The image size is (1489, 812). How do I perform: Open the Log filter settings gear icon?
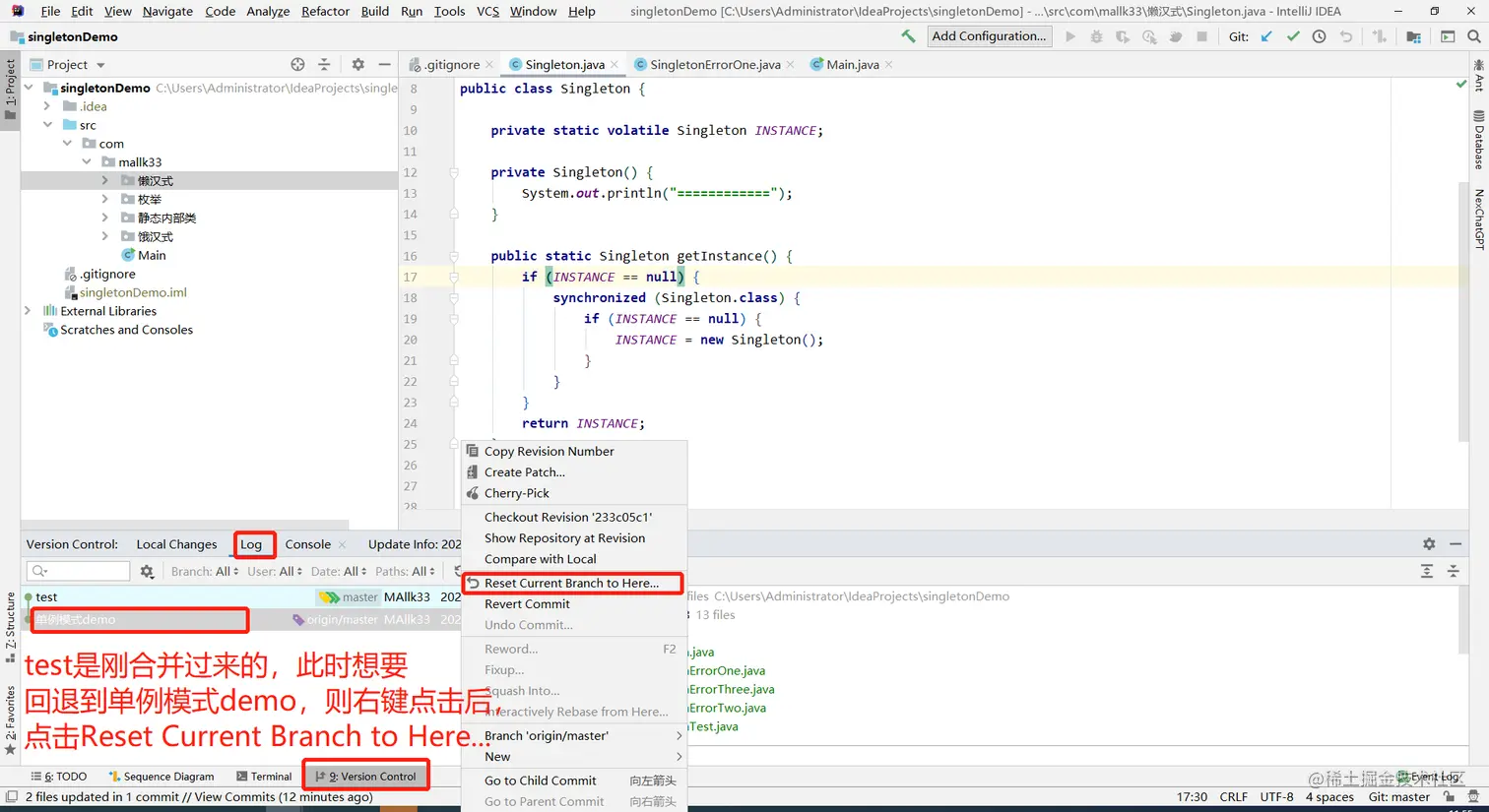point(147,570)
